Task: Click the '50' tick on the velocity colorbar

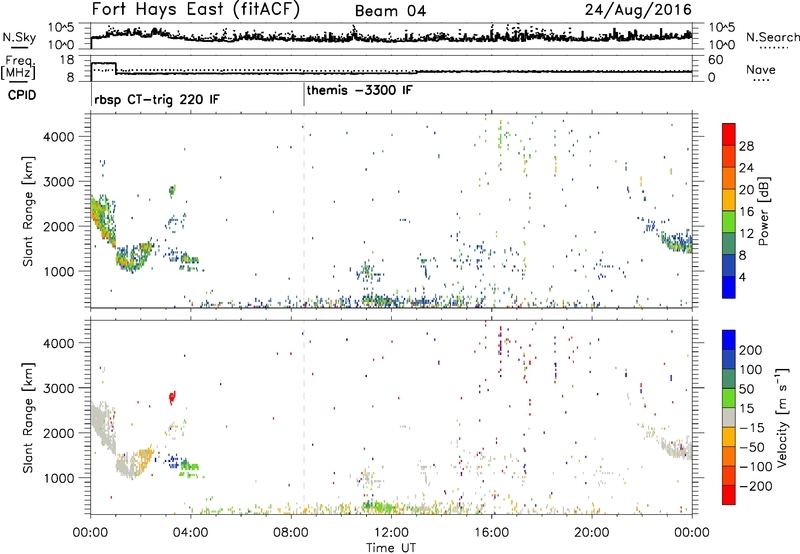Action: click(x=746, y=389)
